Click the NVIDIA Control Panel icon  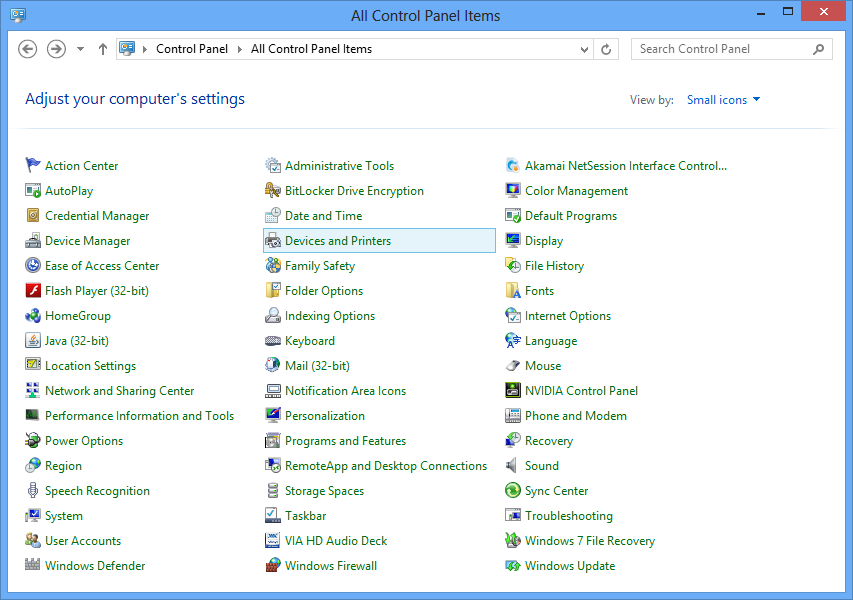[512, 391]
